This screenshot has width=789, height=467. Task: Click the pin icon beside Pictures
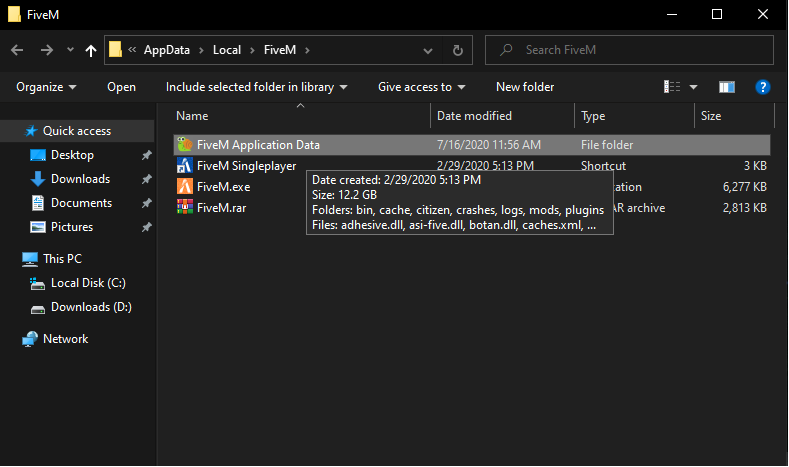pyautogui.click(x=146, y=227)
